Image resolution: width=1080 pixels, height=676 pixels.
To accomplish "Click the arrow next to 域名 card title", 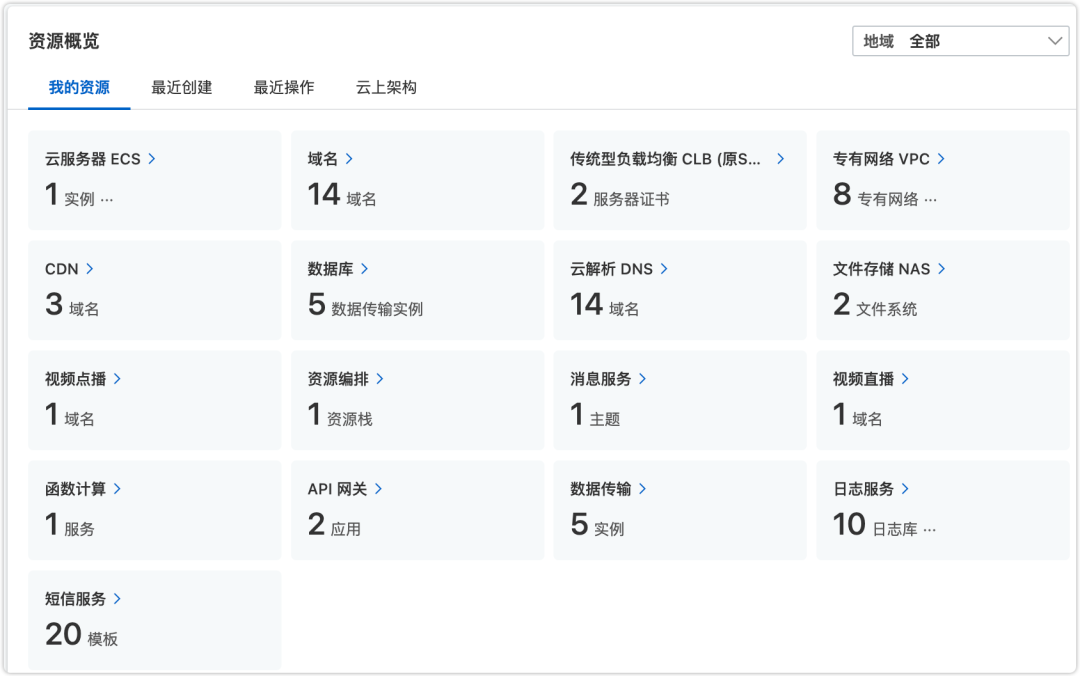I will coord(349,159).
